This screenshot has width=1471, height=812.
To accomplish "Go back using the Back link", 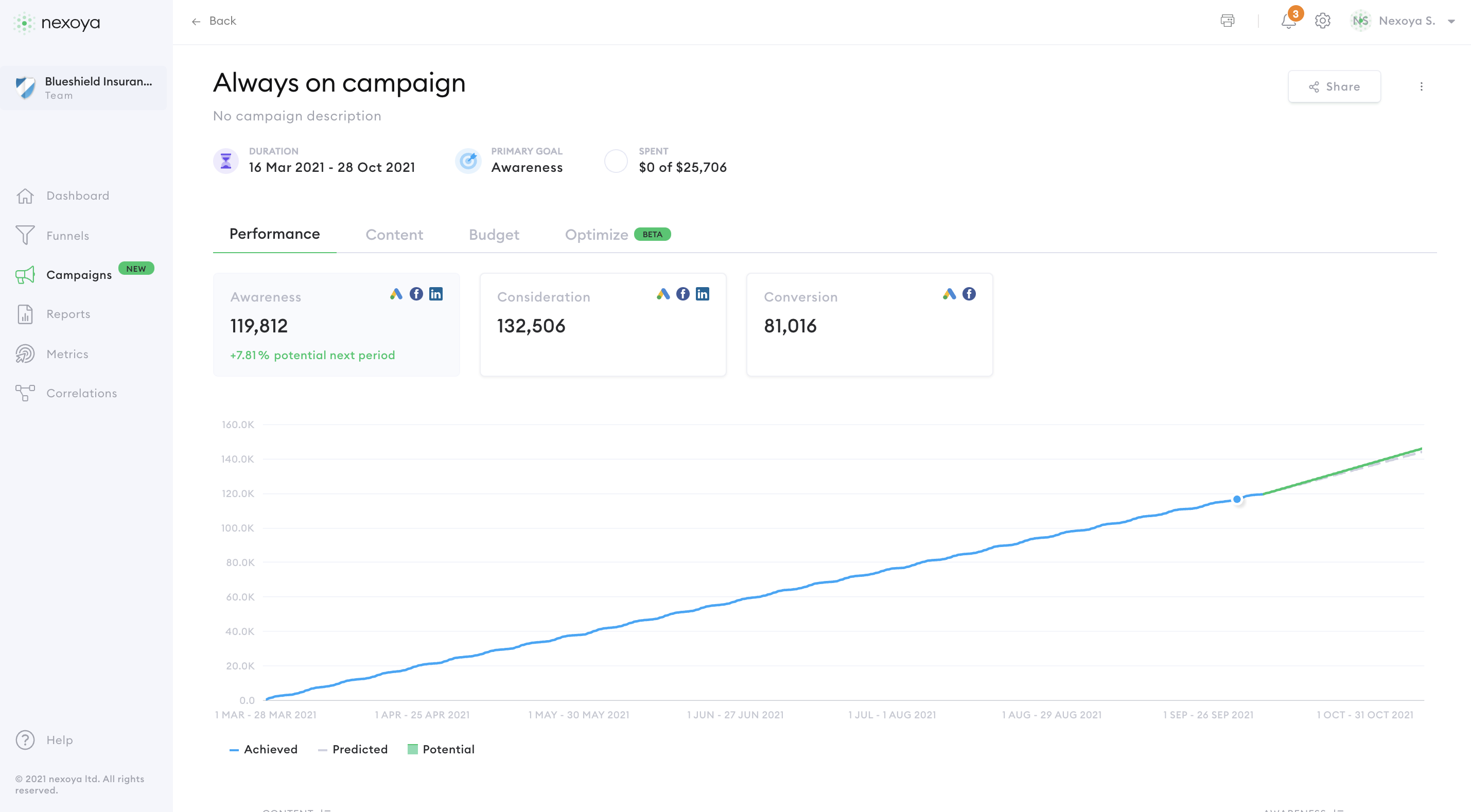I will click(x=214, y=21).
